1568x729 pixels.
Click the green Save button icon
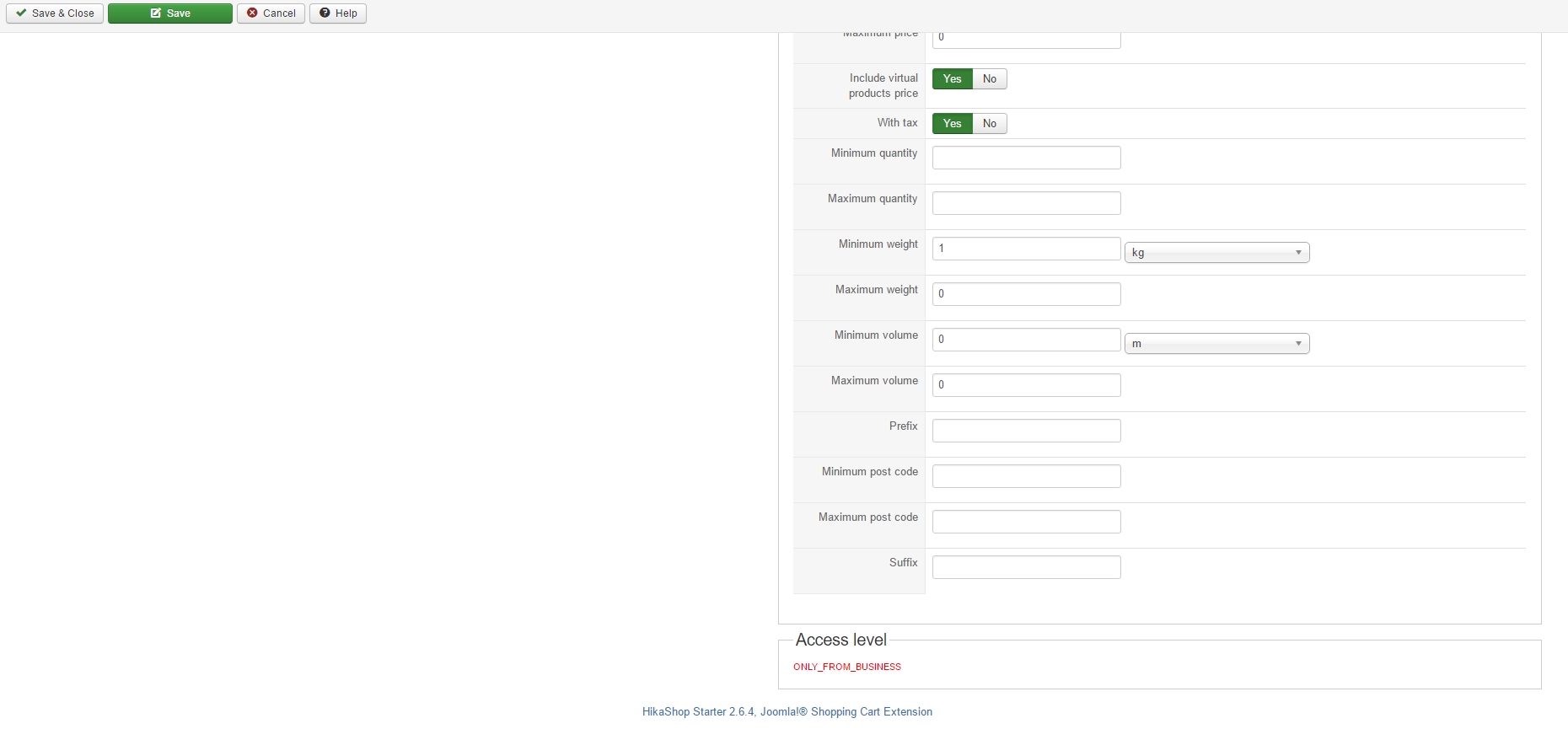156,13
